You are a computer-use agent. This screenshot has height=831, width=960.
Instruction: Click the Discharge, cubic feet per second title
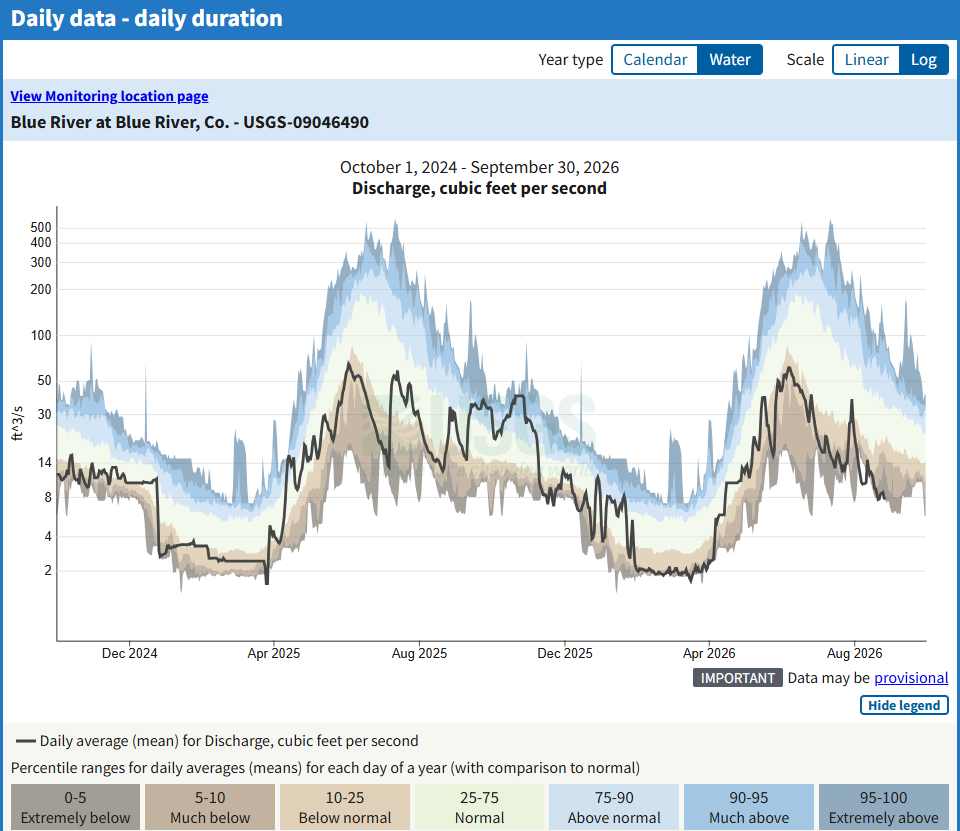pos(479,189)
